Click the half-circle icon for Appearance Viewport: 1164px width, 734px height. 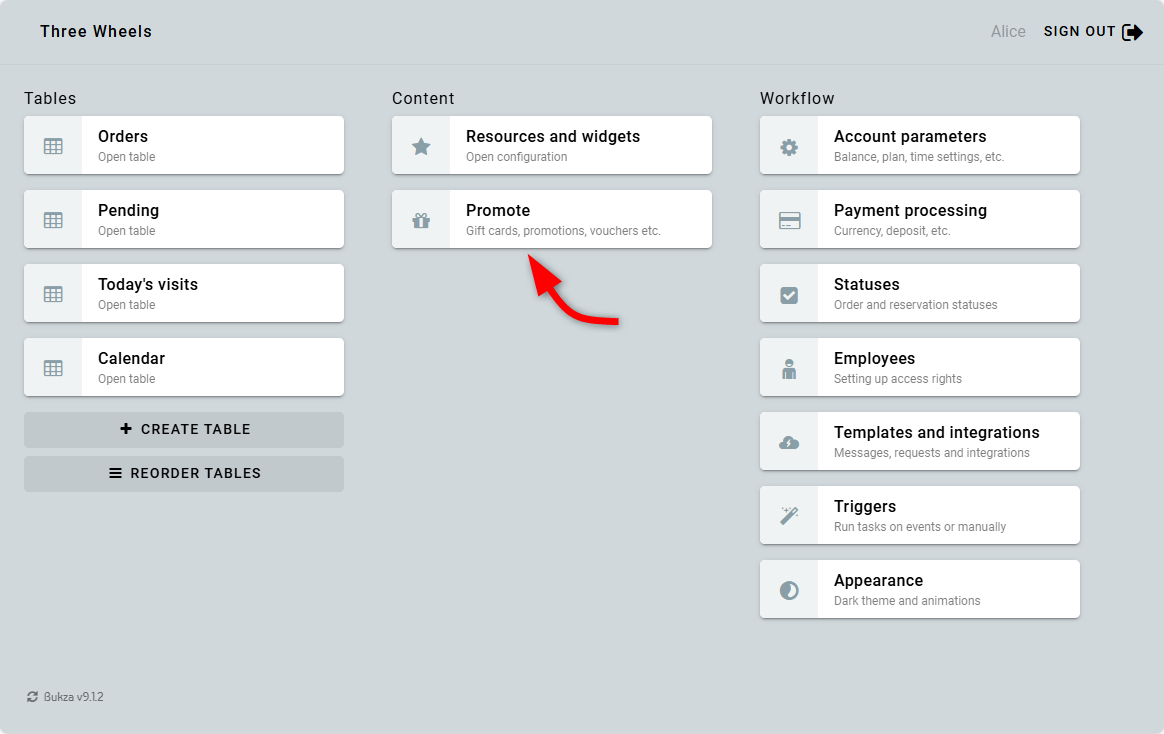(789, 590)
